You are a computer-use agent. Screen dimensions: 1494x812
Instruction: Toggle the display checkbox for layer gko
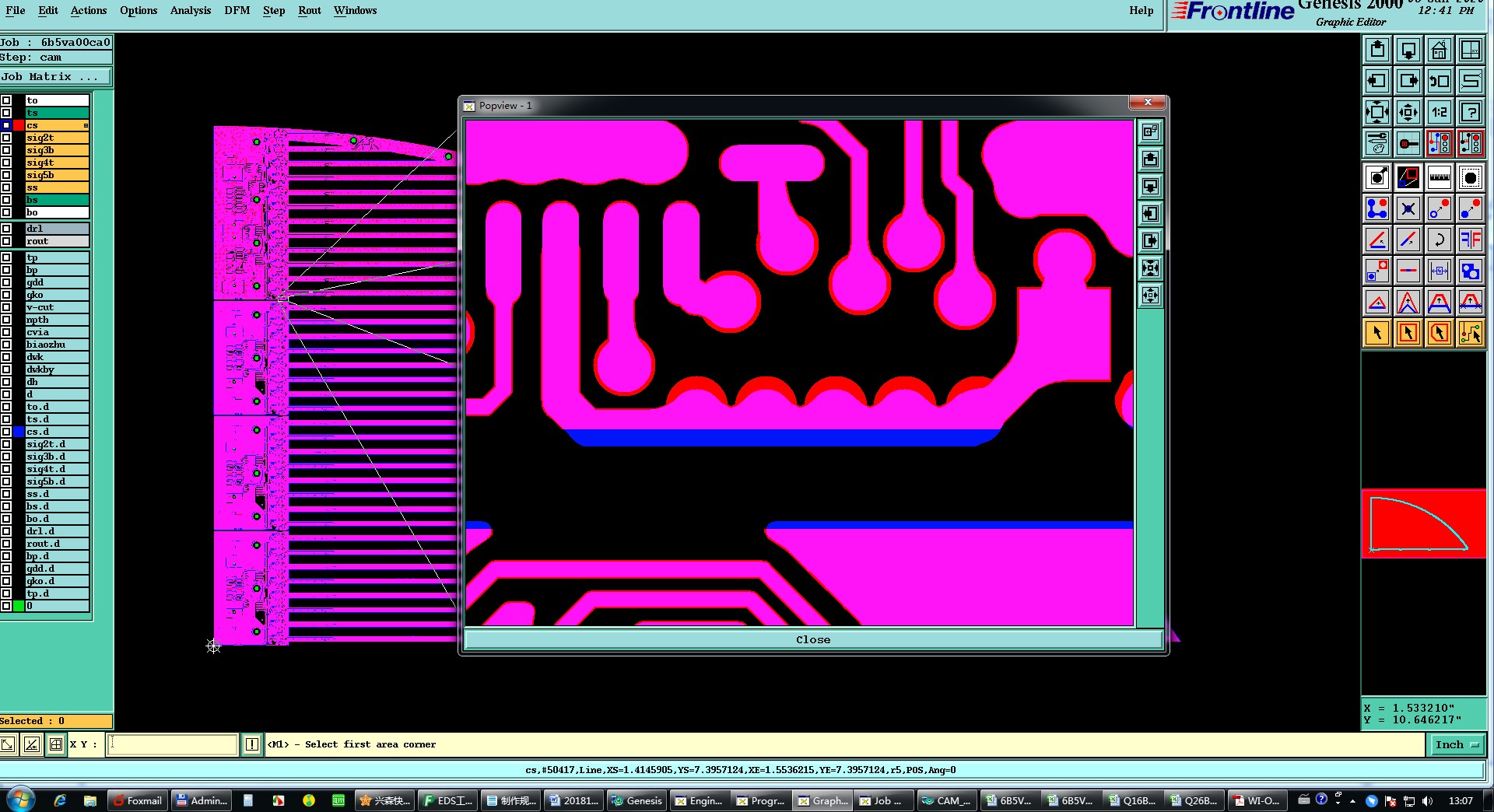[x=6, y=295]
